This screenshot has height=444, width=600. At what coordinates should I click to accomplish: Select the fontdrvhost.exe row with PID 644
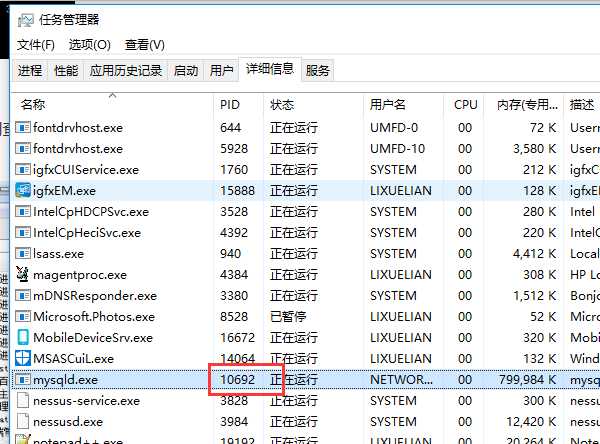(306, 127)
